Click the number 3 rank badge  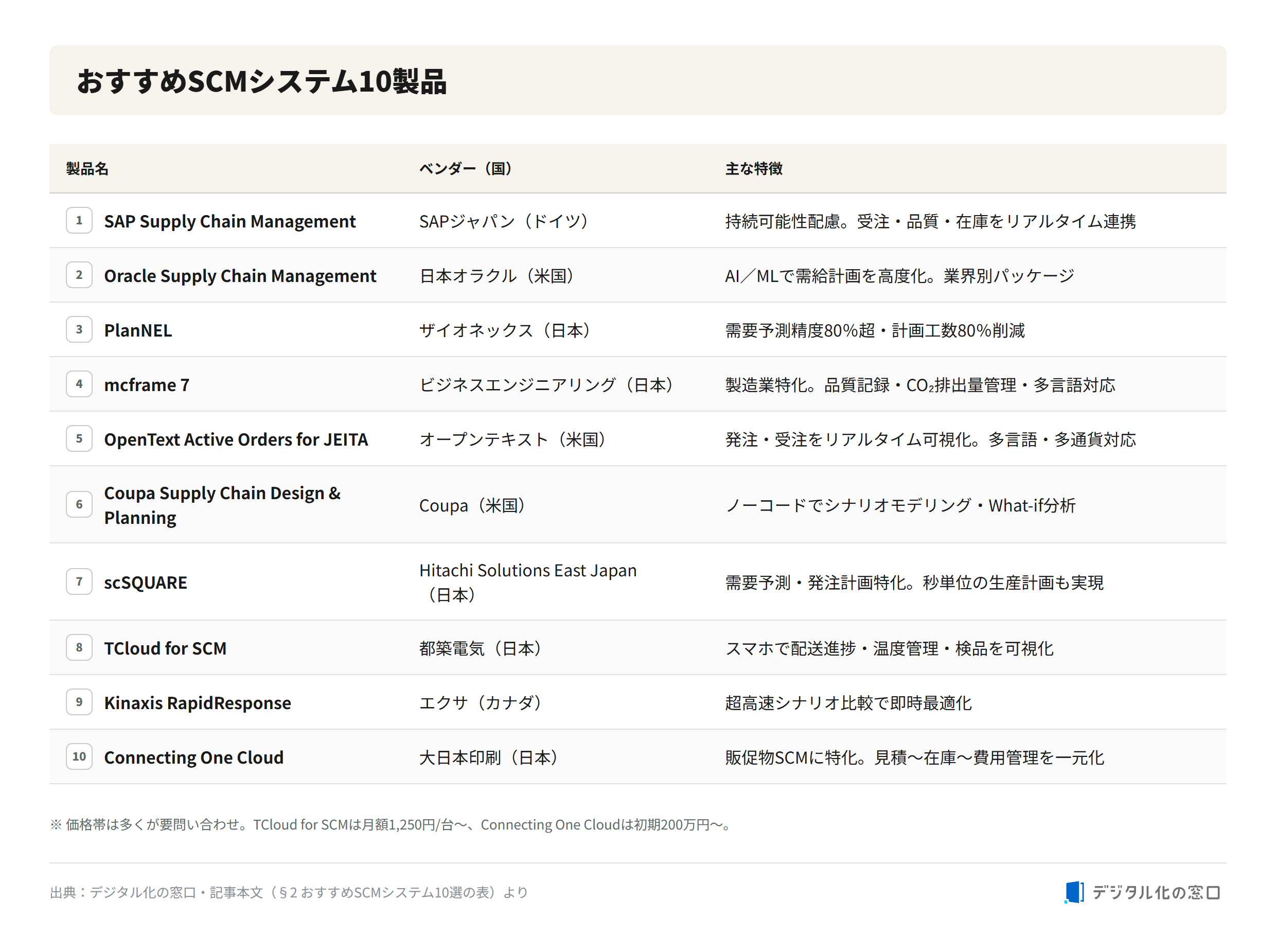pos(79,330)
